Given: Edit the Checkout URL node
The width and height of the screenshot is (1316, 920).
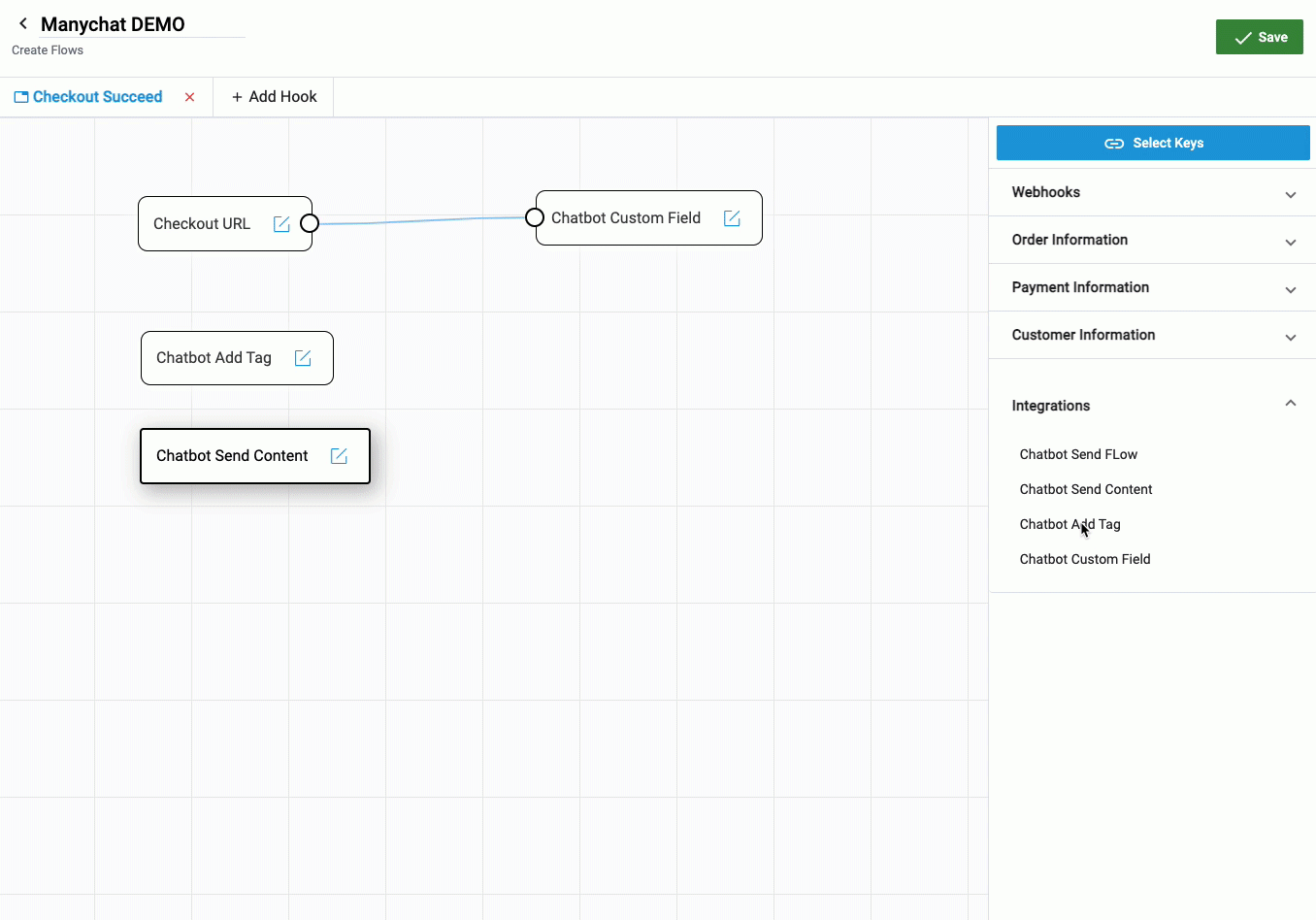Looking at the screenshot, I should tap(281, 224).
